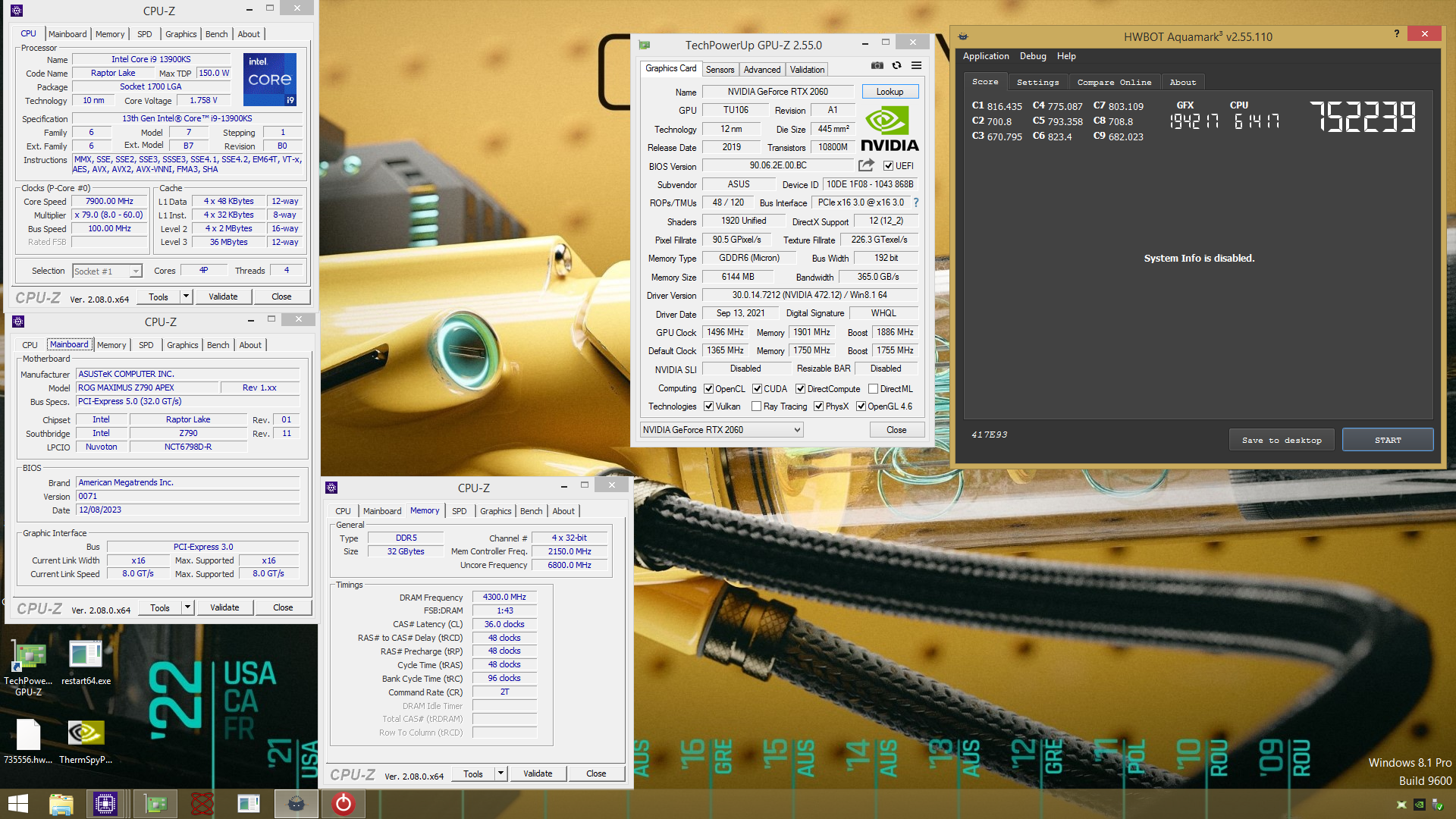Switch to GPU-Z via taskbar icon
Image resolution: width=1456 pixels, height=819 pixels.
click(156, 804)
